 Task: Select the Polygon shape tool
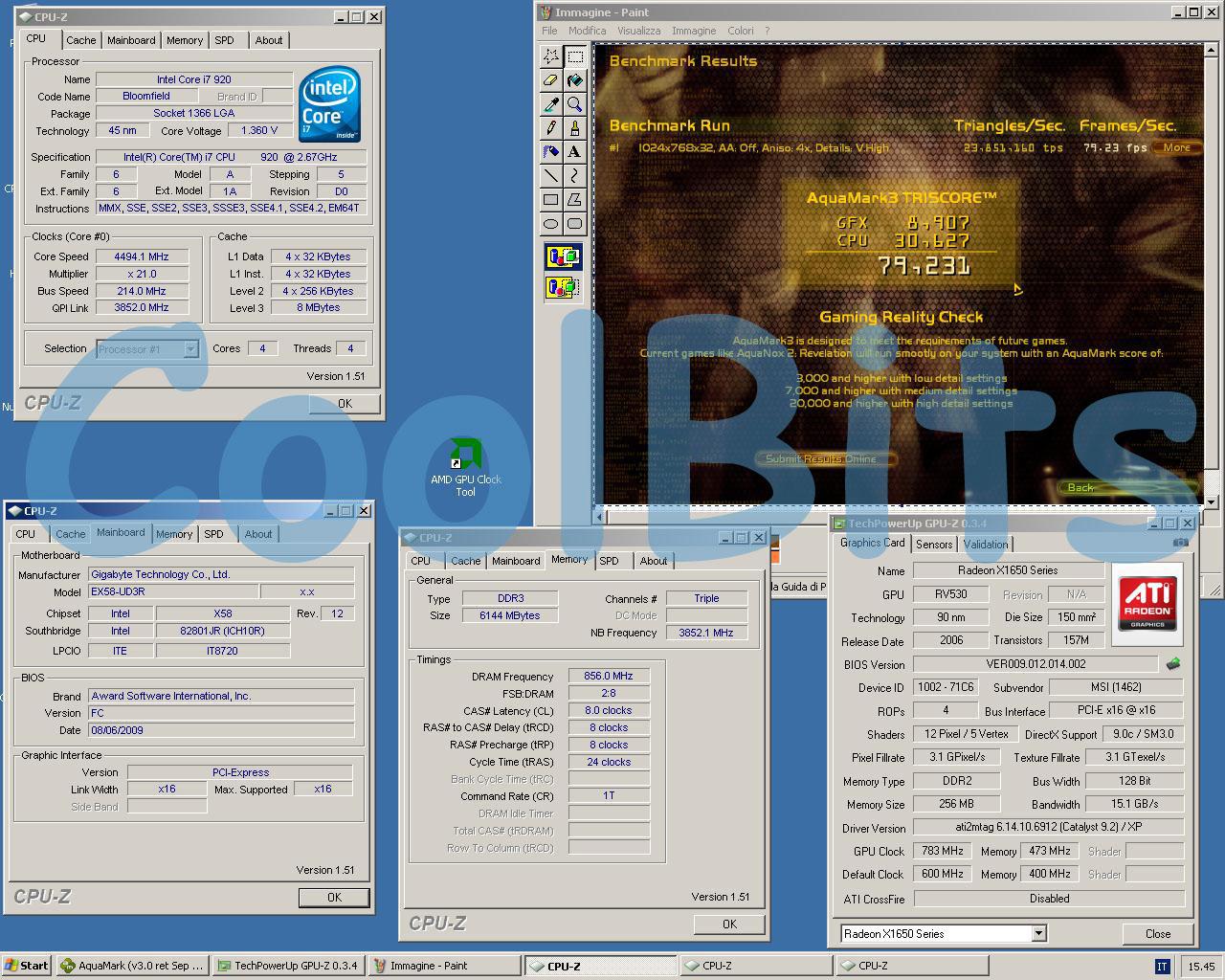tap(574, 199)
